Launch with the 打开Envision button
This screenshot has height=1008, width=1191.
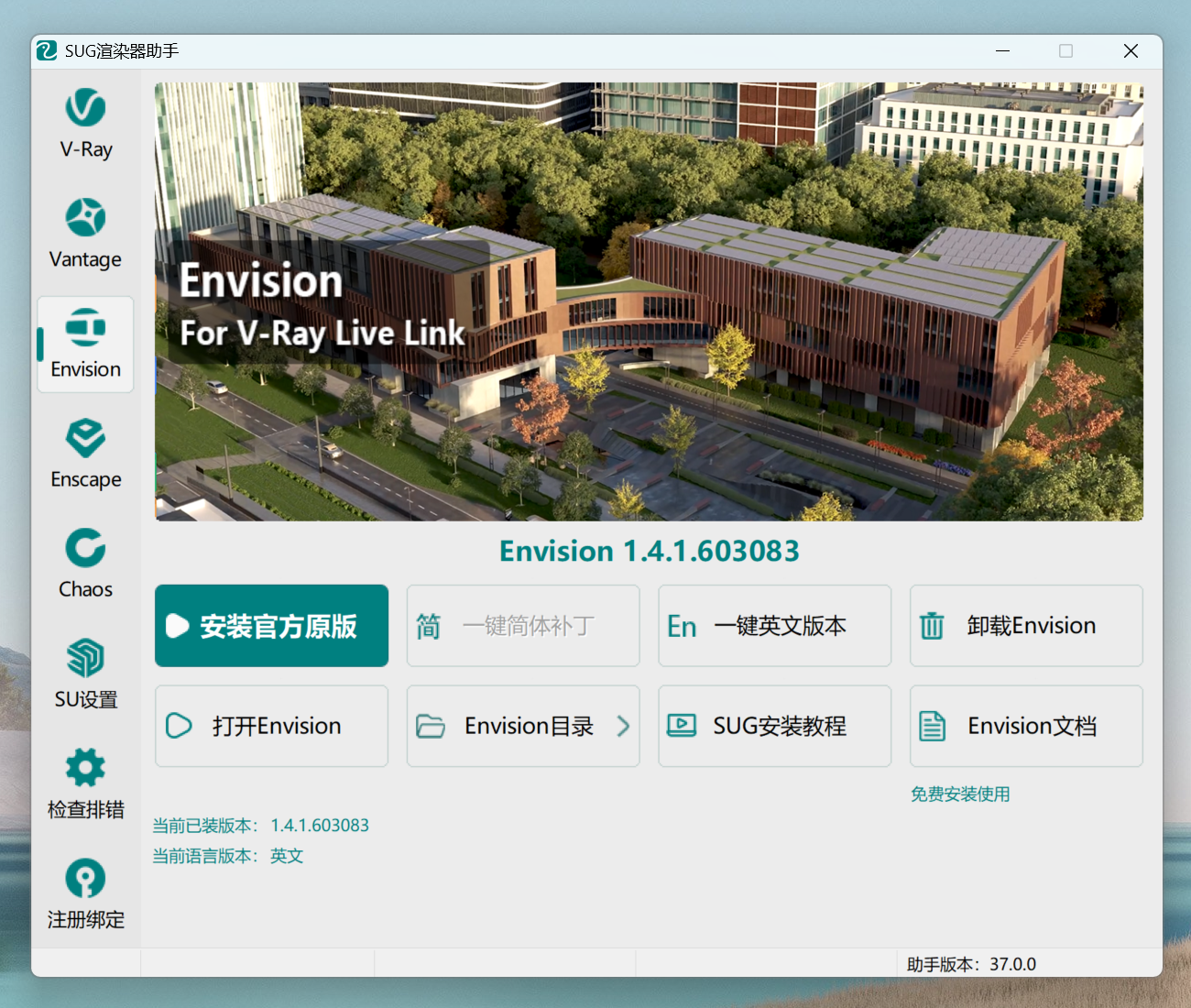pos(271,726)
